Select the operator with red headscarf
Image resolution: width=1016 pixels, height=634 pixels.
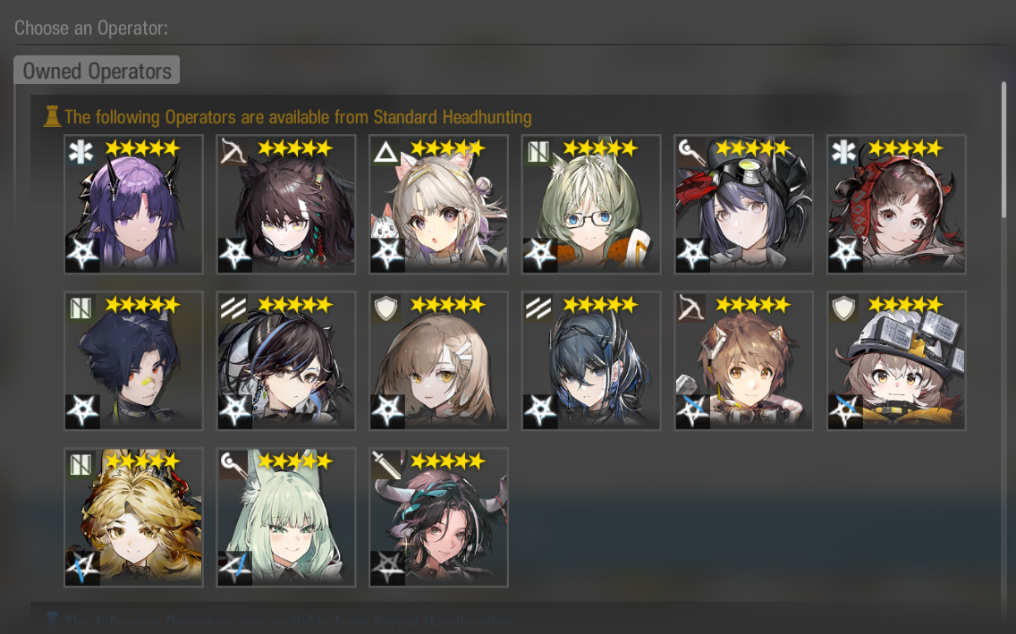[x=896, y=204]
